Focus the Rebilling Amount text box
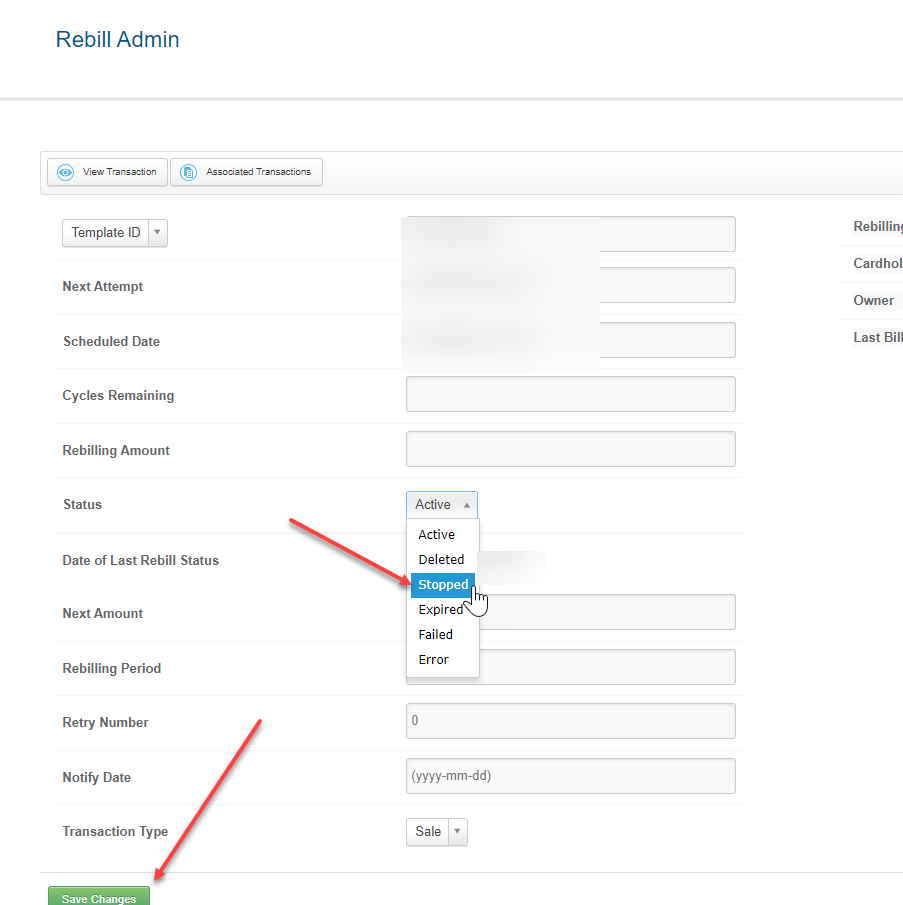903x905 pixels. (x=570, y=449)
